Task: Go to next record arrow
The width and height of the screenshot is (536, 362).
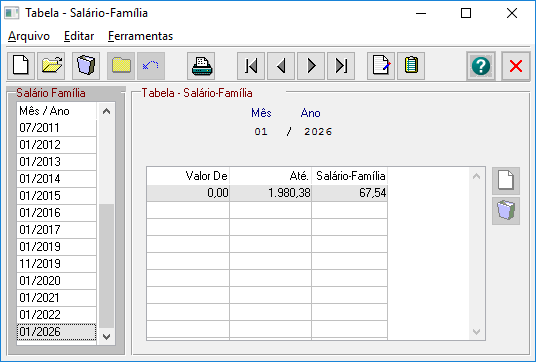Action: point(311,66)
